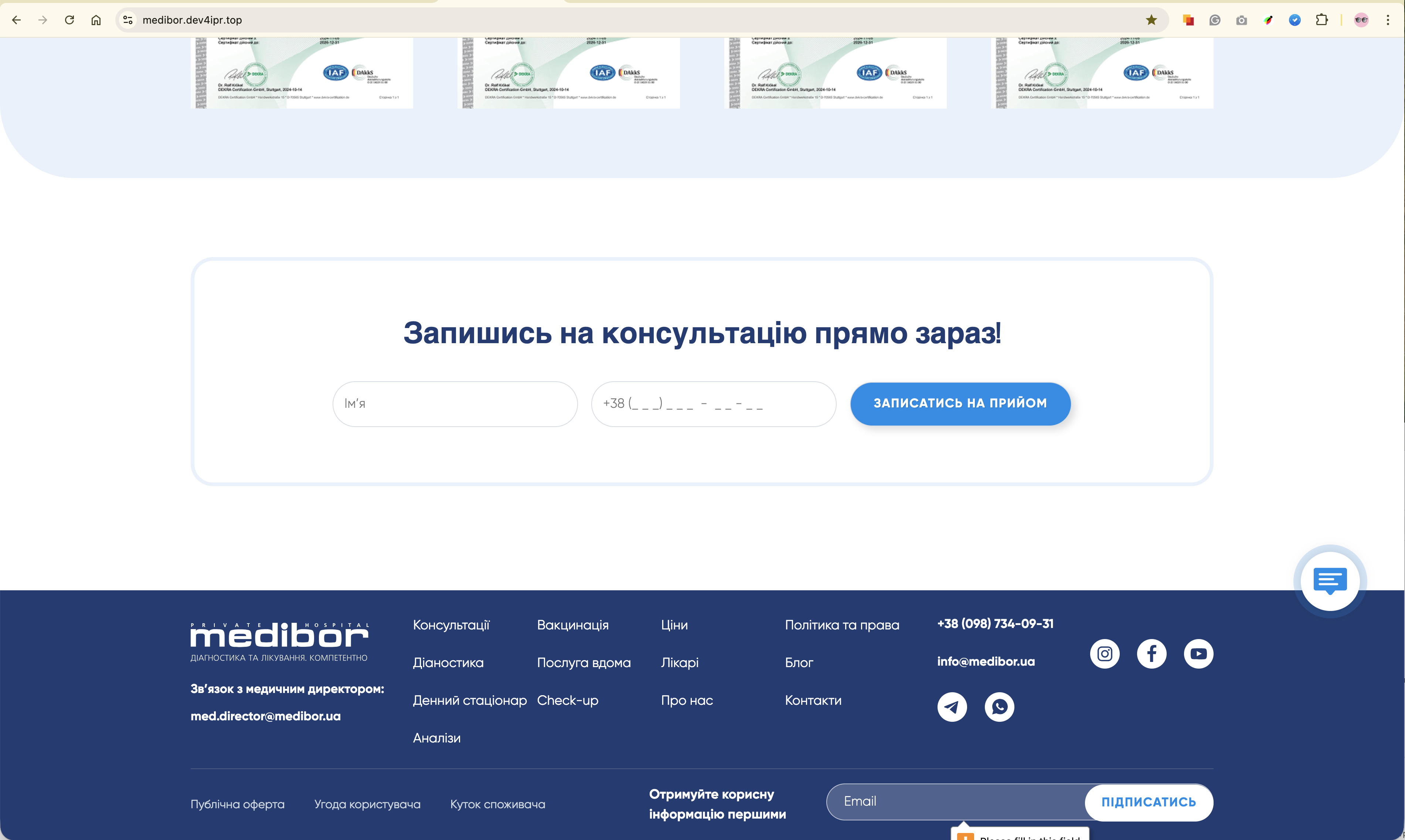This screenshot has height=840, width=1405.
Task: Open Вакцинація footer link
Action: 572,625
